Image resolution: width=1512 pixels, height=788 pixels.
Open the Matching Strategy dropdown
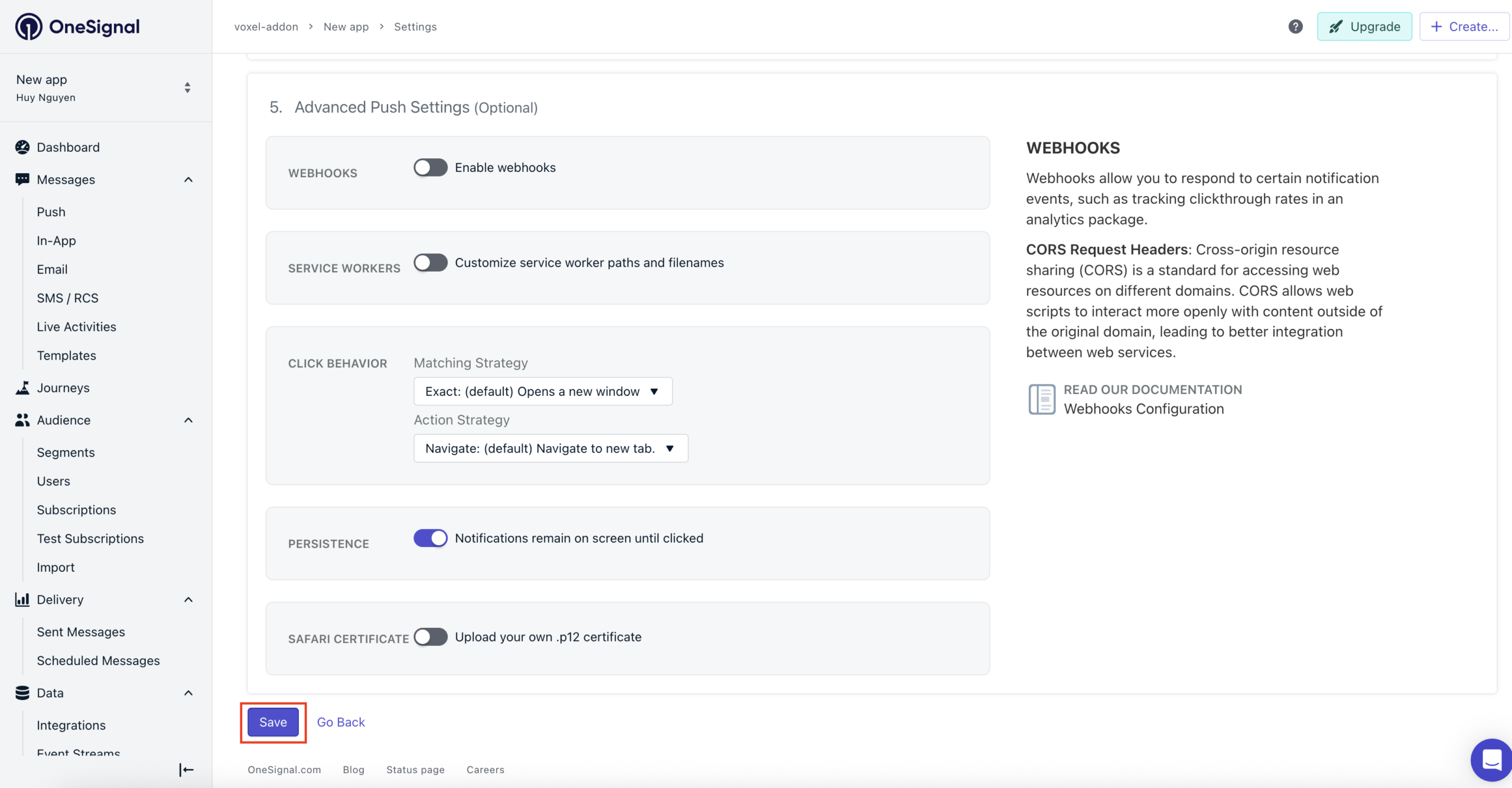coord(543,392)
